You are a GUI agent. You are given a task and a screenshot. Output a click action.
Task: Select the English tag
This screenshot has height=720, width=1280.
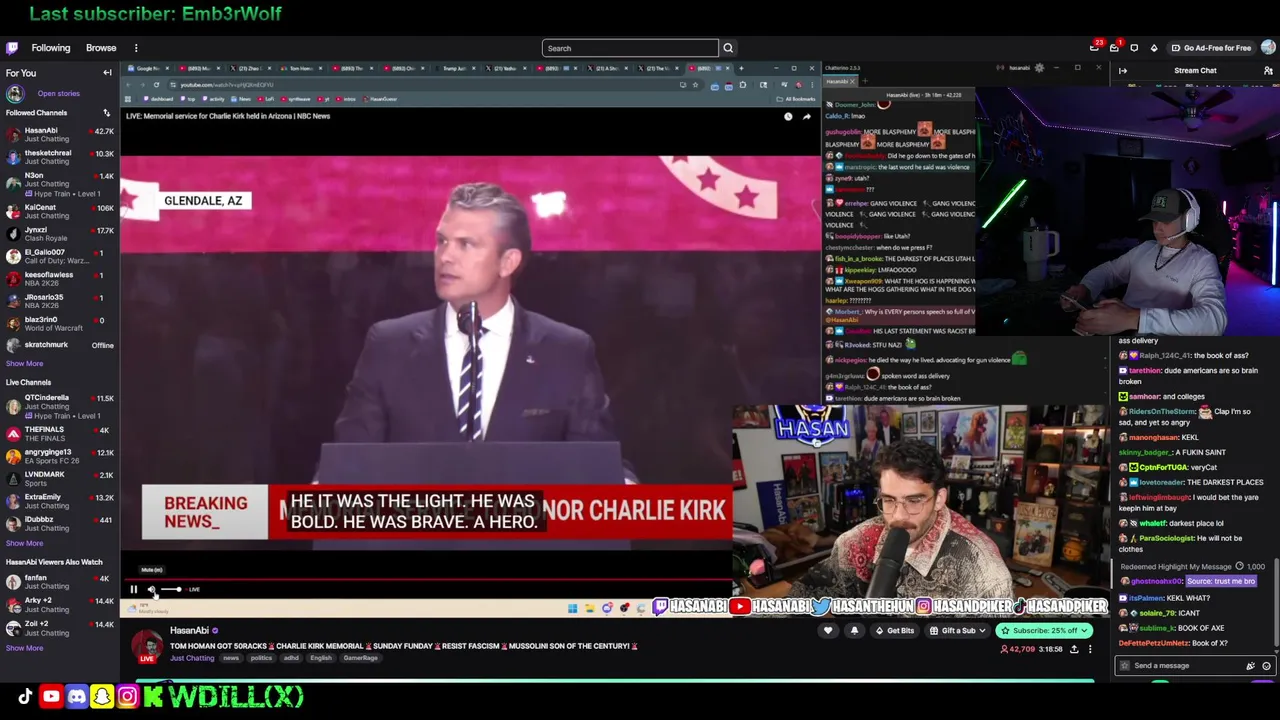pyautogui.click(x=321, y=658)
